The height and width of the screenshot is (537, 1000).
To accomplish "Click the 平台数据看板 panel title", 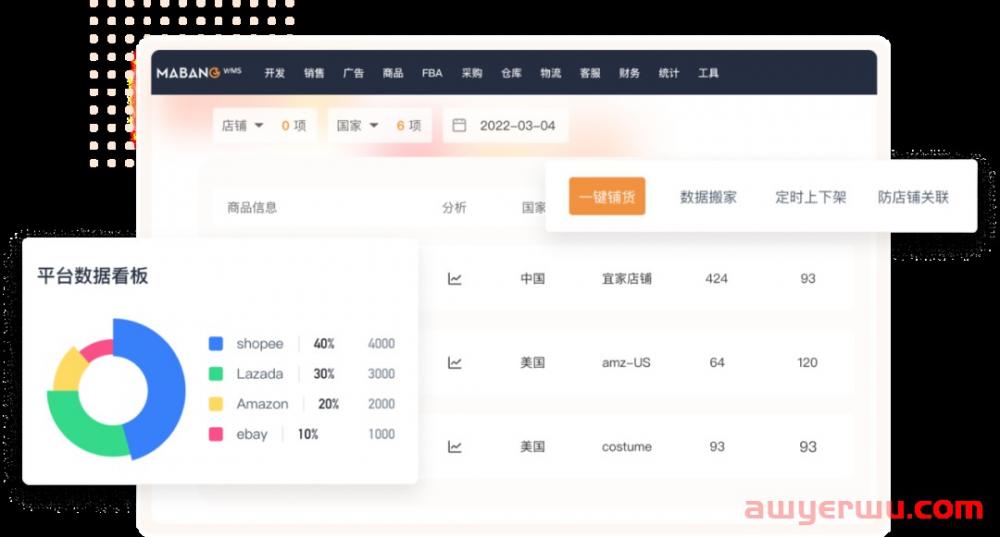I will tap(92, 276).
